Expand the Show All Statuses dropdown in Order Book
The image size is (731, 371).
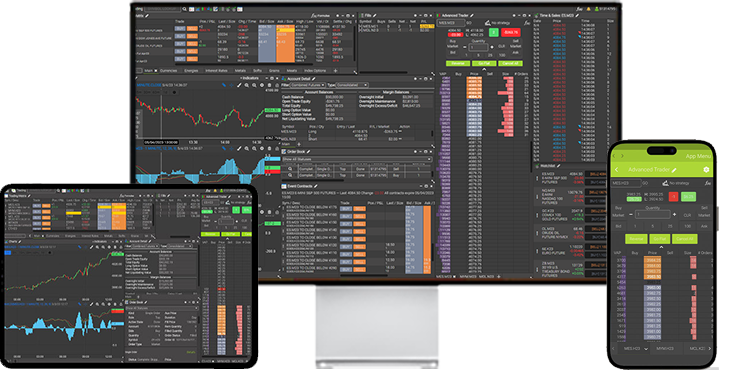click(357, 159)
